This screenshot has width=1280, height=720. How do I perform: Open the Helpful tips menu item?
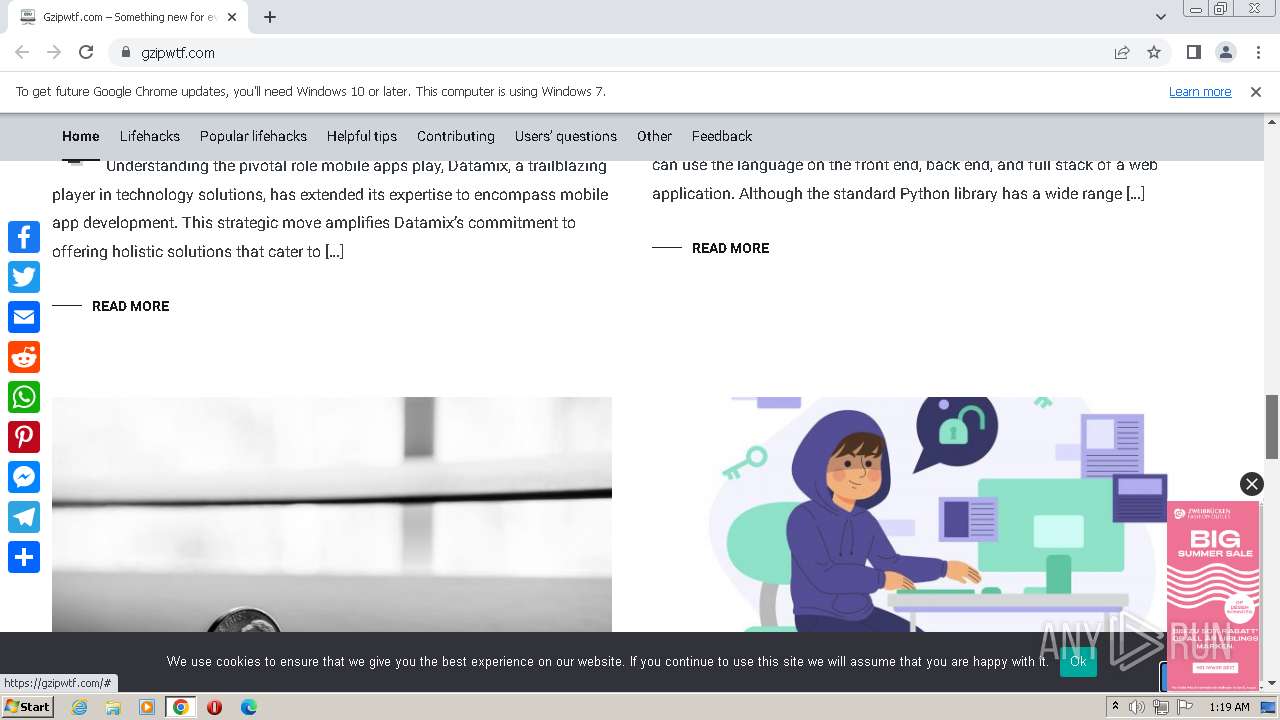[362, 136]
